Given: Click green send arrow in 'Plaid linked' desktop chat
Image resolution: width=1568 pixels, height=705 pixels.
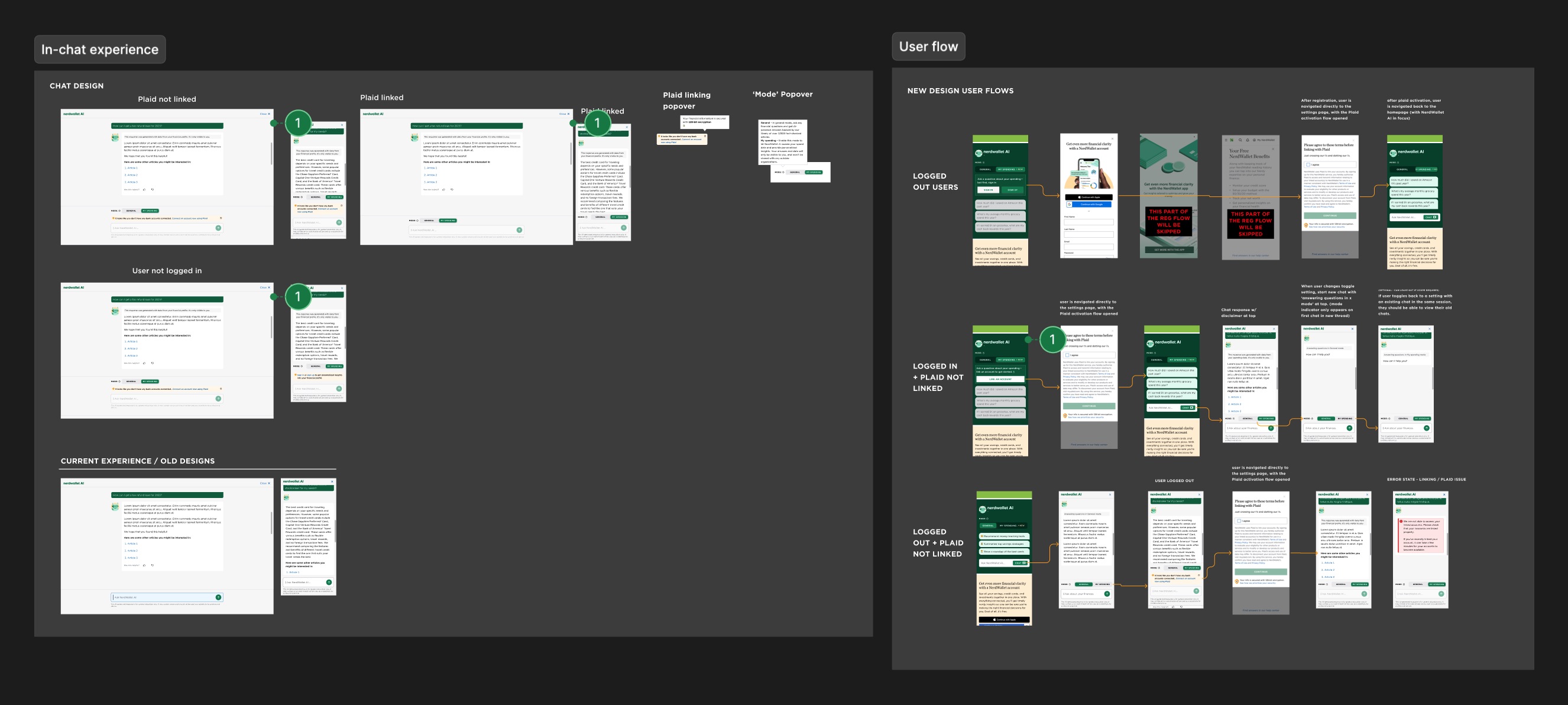Looking at the screenshot, I should click(519, 230).
